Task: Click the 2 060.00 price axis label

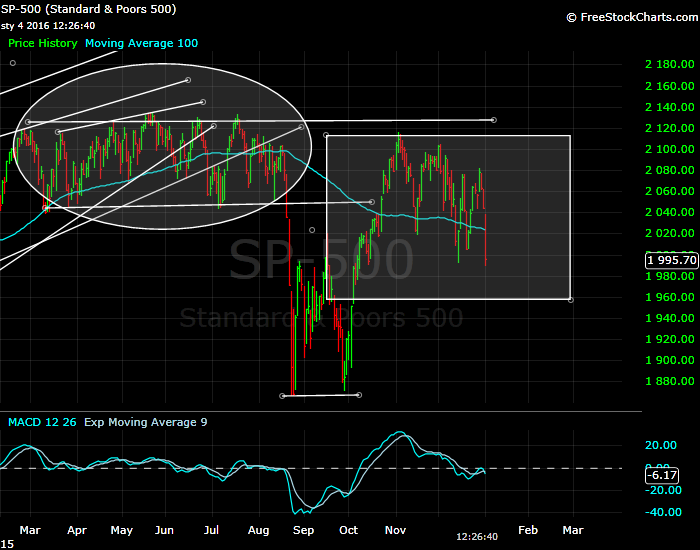Action: click(670, 191)
